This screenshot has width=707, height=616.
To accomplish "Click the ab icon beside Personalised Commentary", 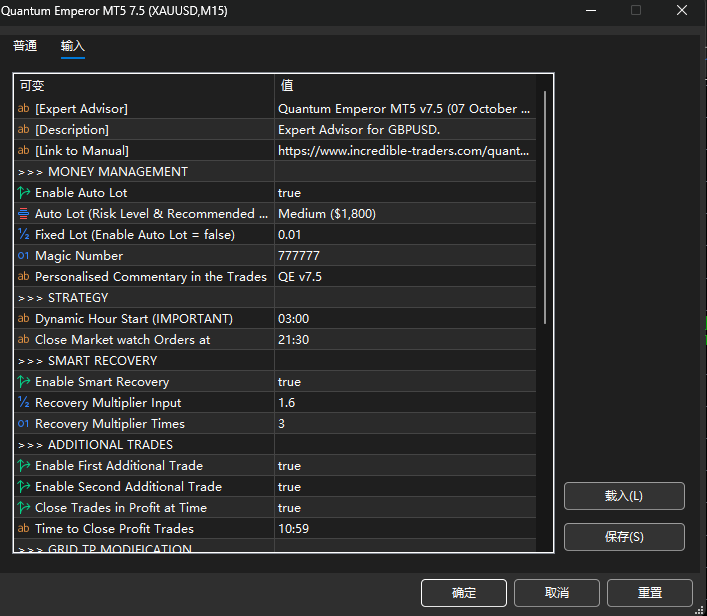I will pyautogui.click(x=23, y=276).
